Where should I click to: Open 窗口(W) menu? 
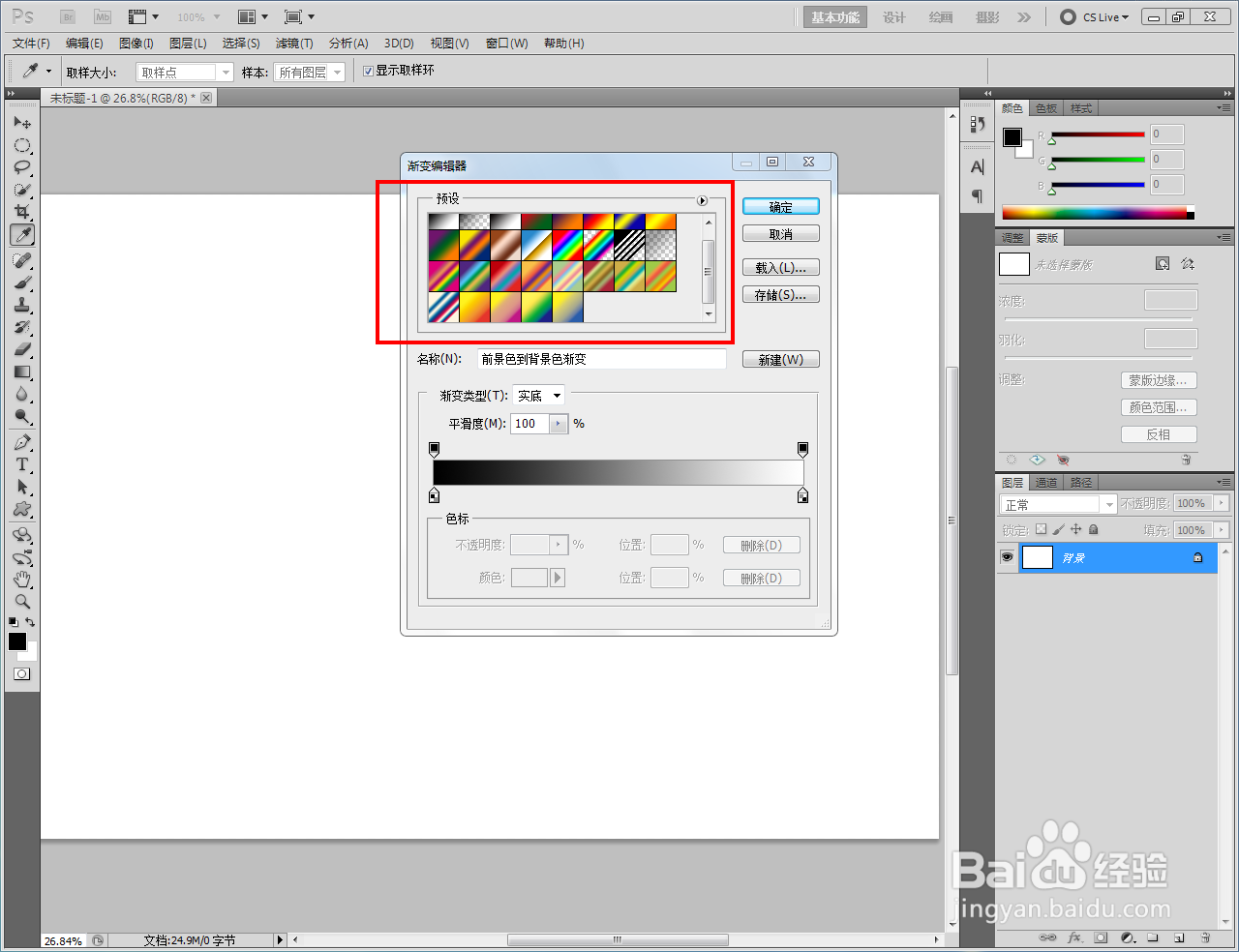point(506,44)
